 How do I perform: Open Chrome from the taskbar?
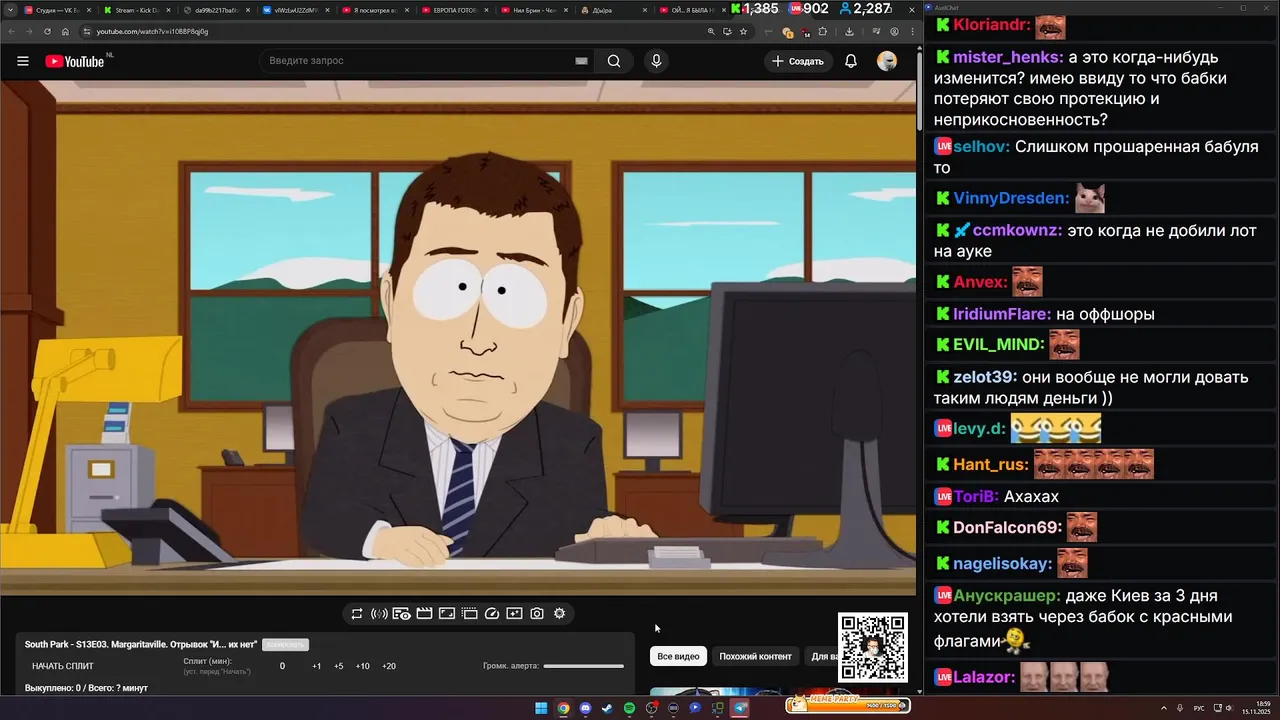pos(563,708)
